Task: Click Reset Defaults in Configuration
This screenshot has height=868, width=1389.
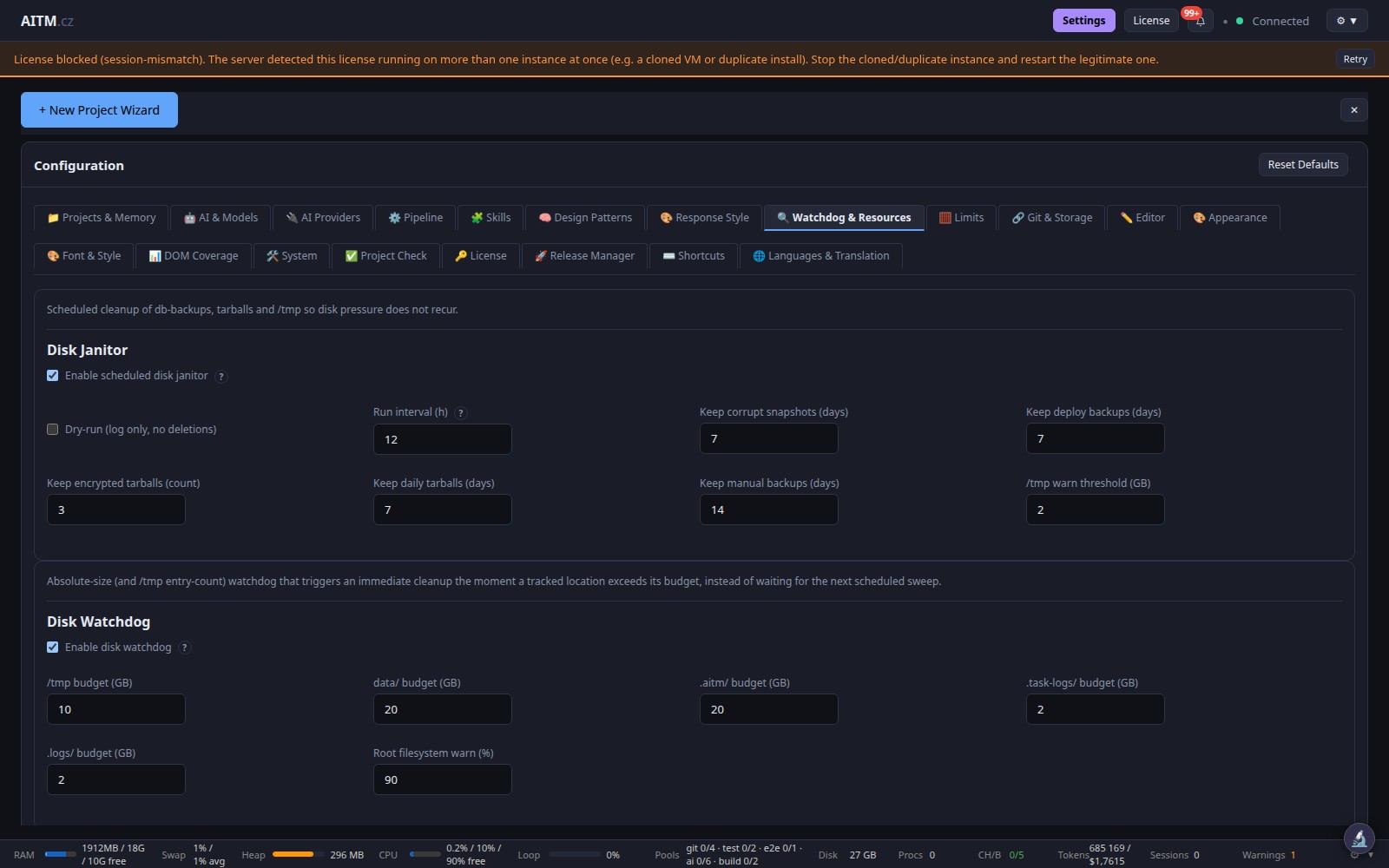Action: (x=1303, y=164)
